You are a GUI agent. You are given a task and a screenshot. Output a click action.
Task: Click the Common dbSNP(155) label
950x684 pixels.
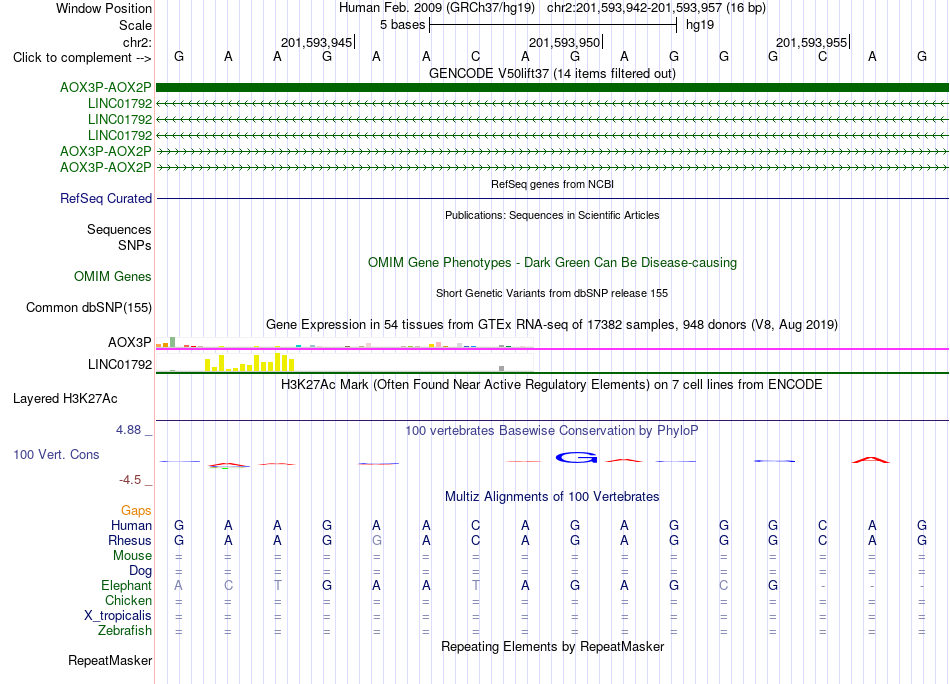[89, 308]
